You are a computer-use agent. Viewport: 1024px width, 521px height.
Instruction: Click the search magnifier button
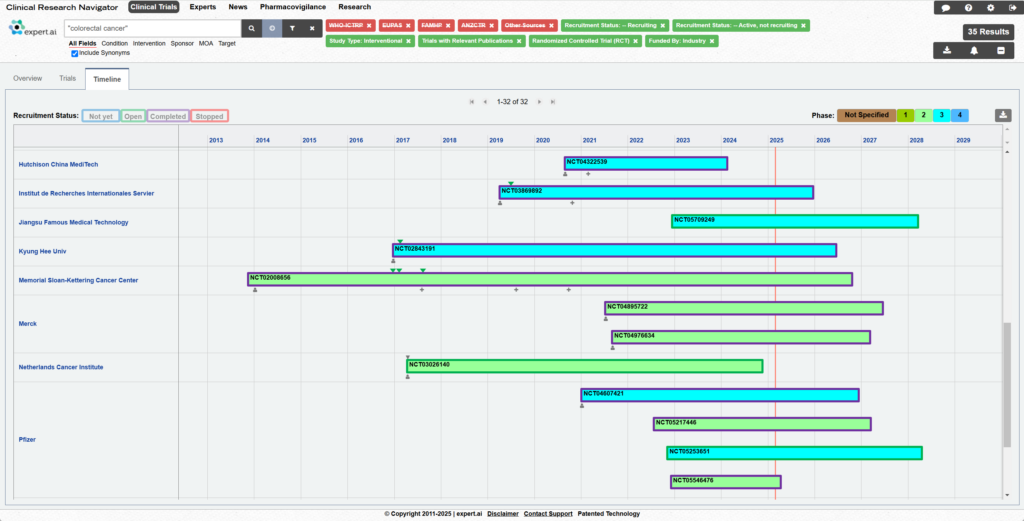(x=251, y=29)
